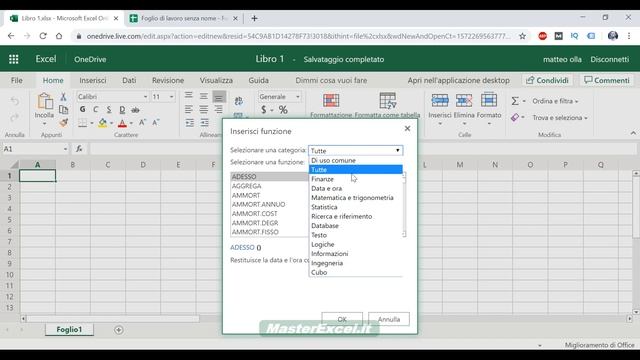Click Apri nell'applicazione desktop

458,80
